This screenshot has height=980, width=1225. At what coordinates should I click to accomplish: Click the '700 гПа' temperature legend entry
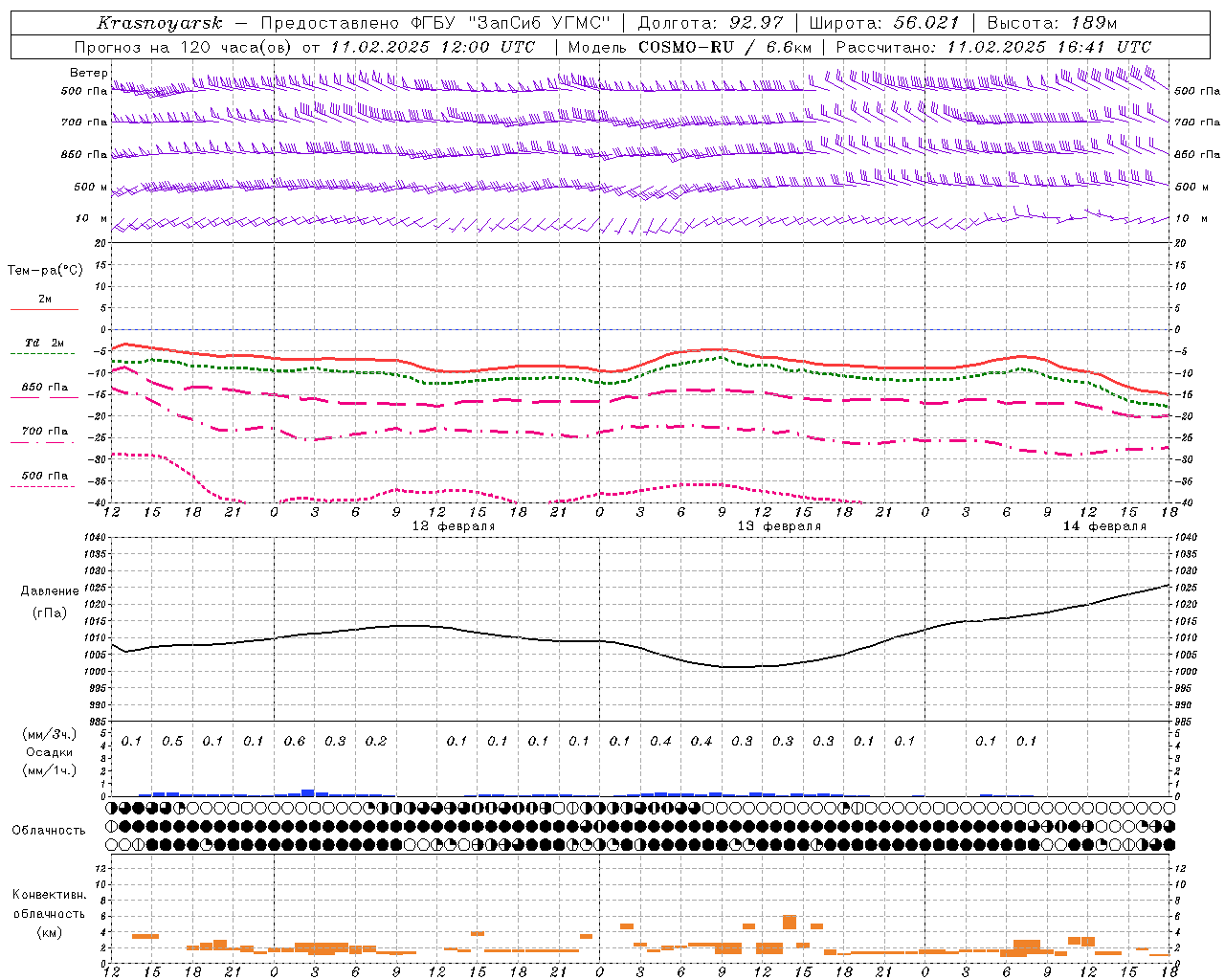[x=45, y=431]
